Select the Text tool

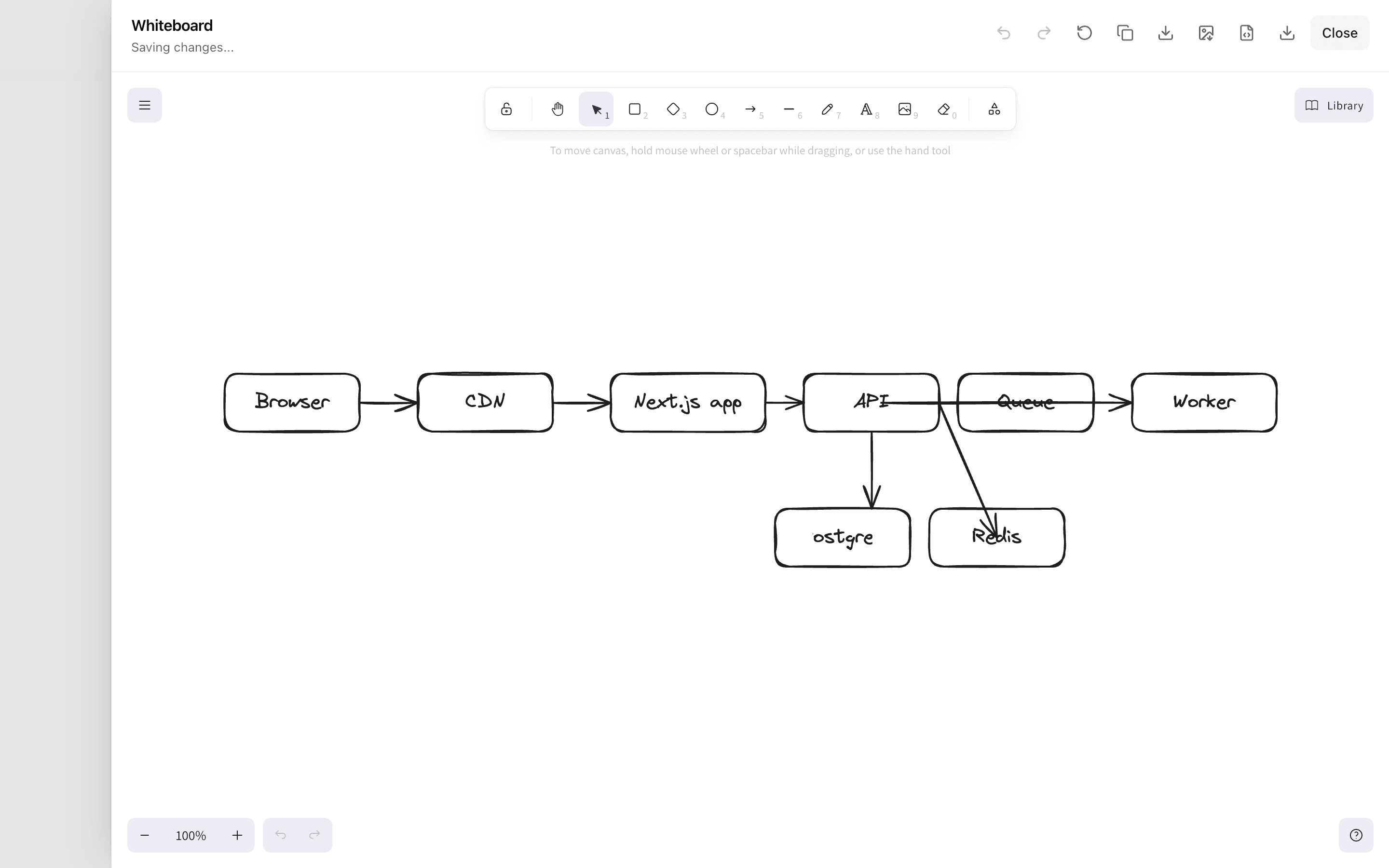point(866,109)
